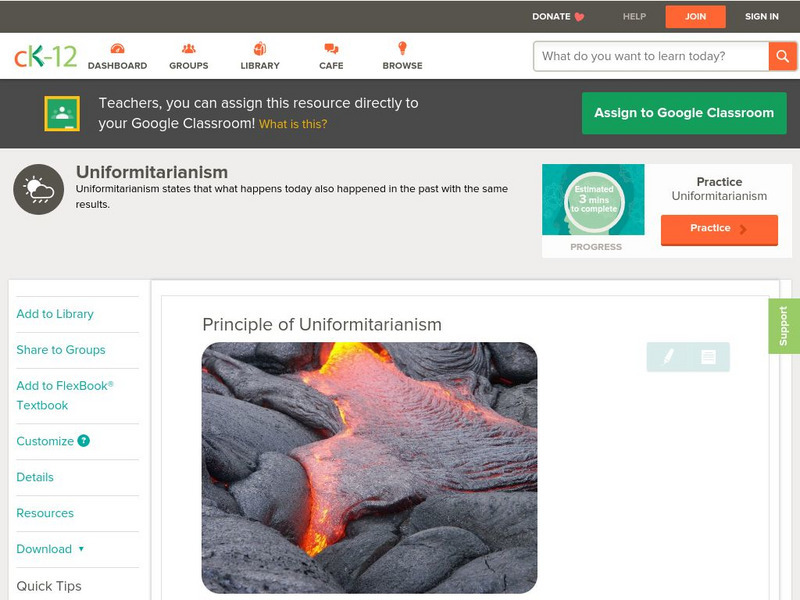Click the orange search magnifier button

(782, 56)
